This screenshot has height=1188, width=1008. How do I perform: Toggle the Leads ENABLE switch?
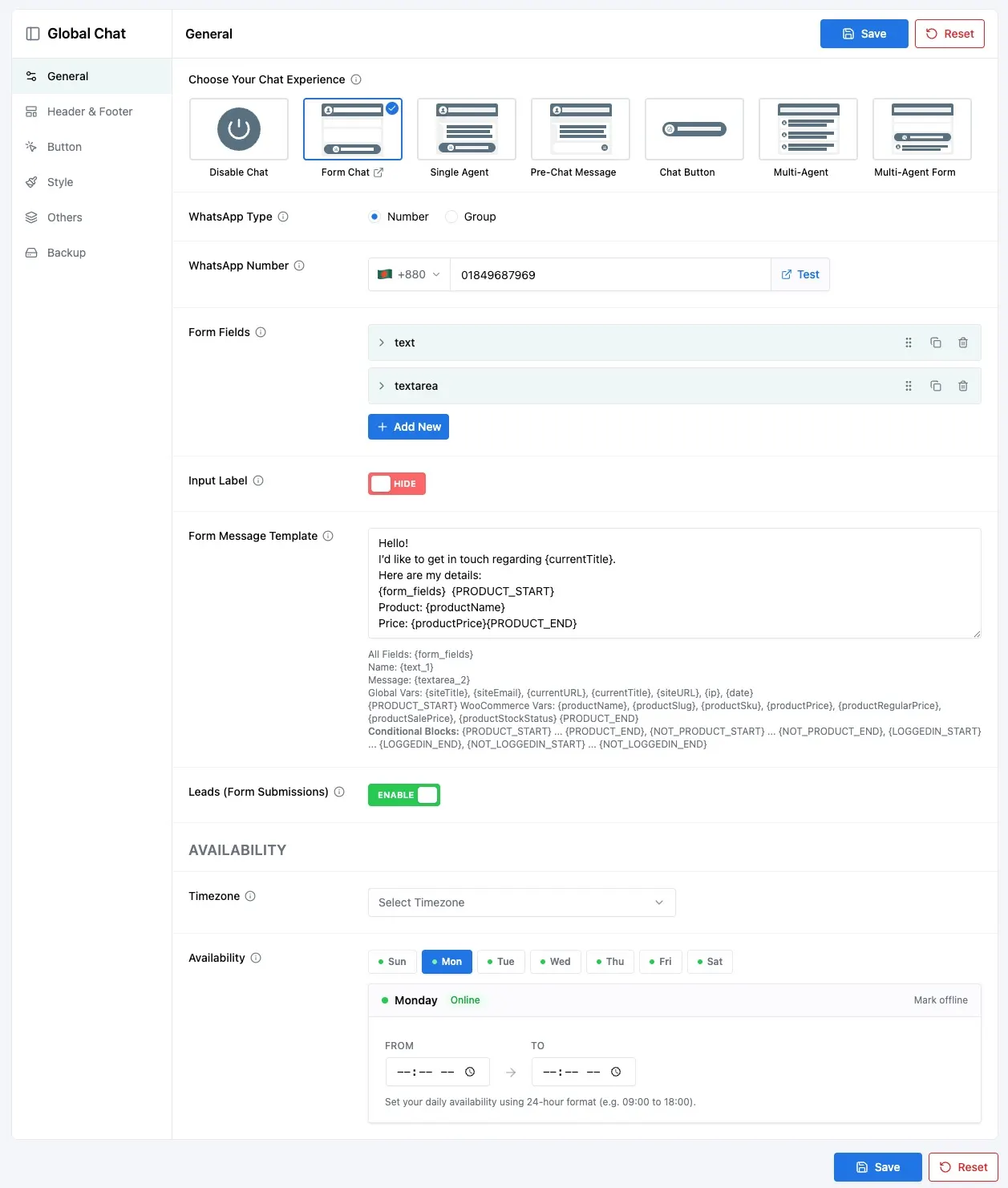(x=404, y=795)
